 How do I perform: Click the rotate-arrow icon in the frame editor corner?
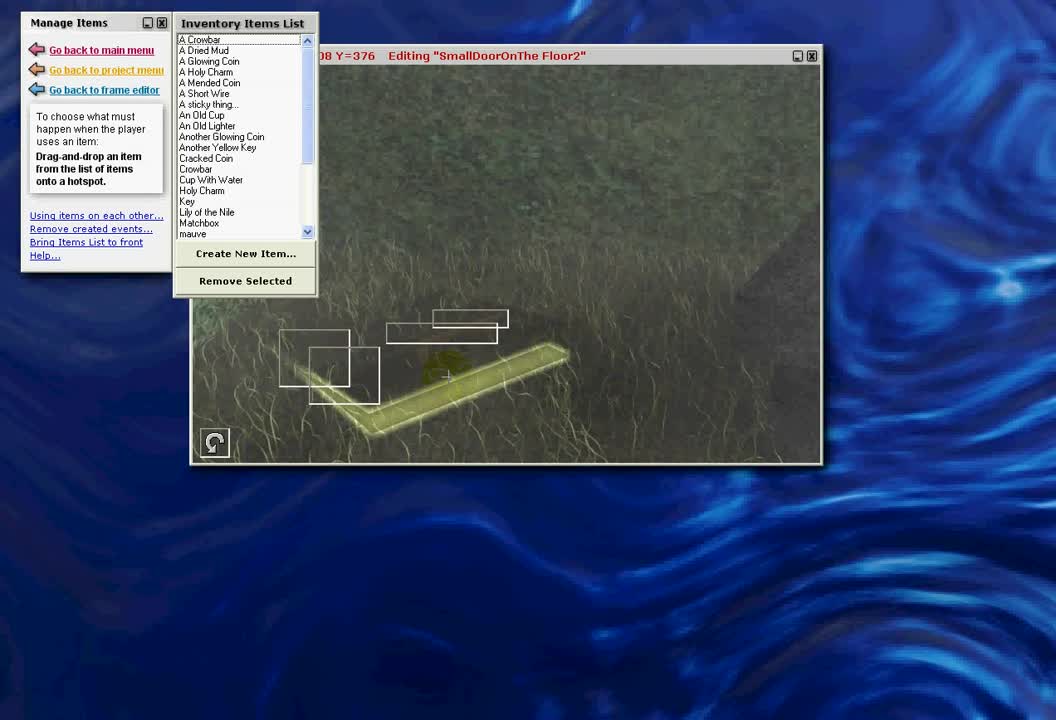[x=214, y=442]
